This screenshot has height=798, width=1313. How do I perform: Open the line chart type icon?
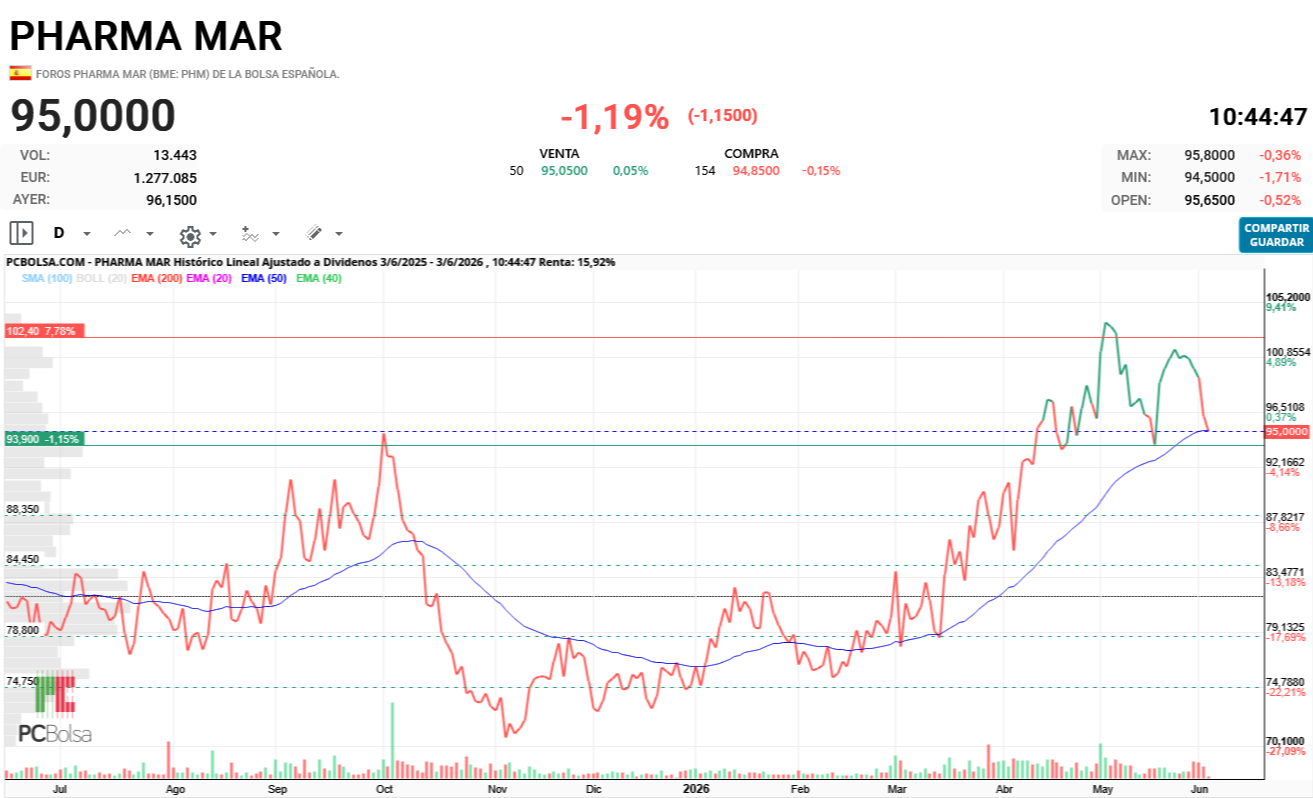122,233
